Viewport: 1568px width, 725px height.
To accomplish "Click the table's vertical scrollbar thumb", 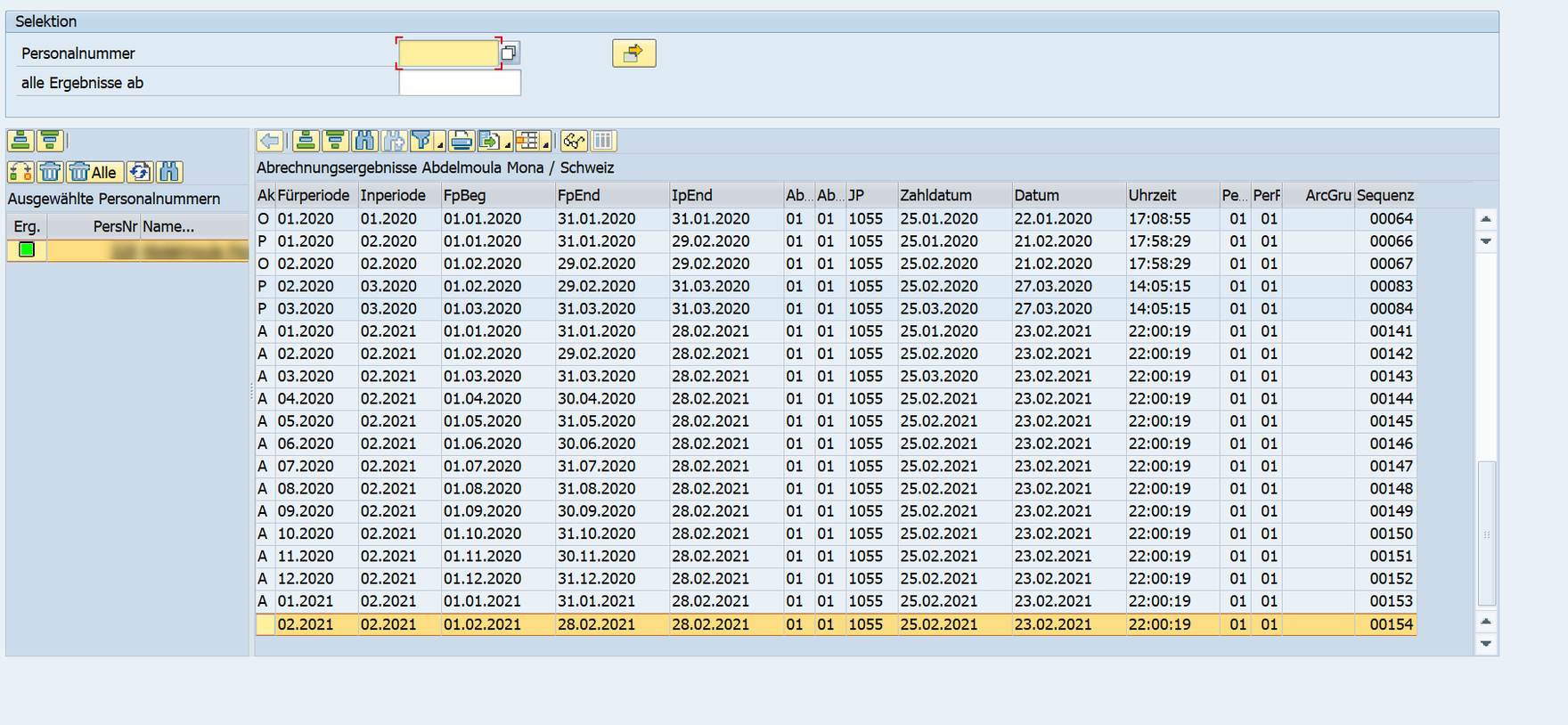I will pos(1486,533).
